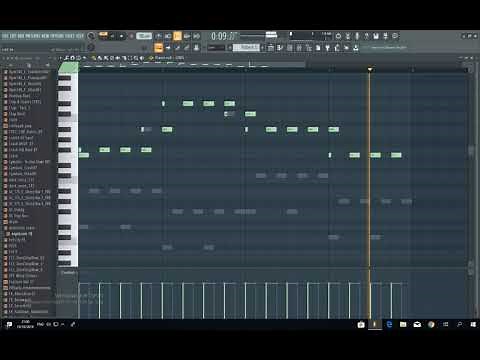Toggle the metronome icon
This screenshot has width=480, height=360.
(x=158, y=36)
